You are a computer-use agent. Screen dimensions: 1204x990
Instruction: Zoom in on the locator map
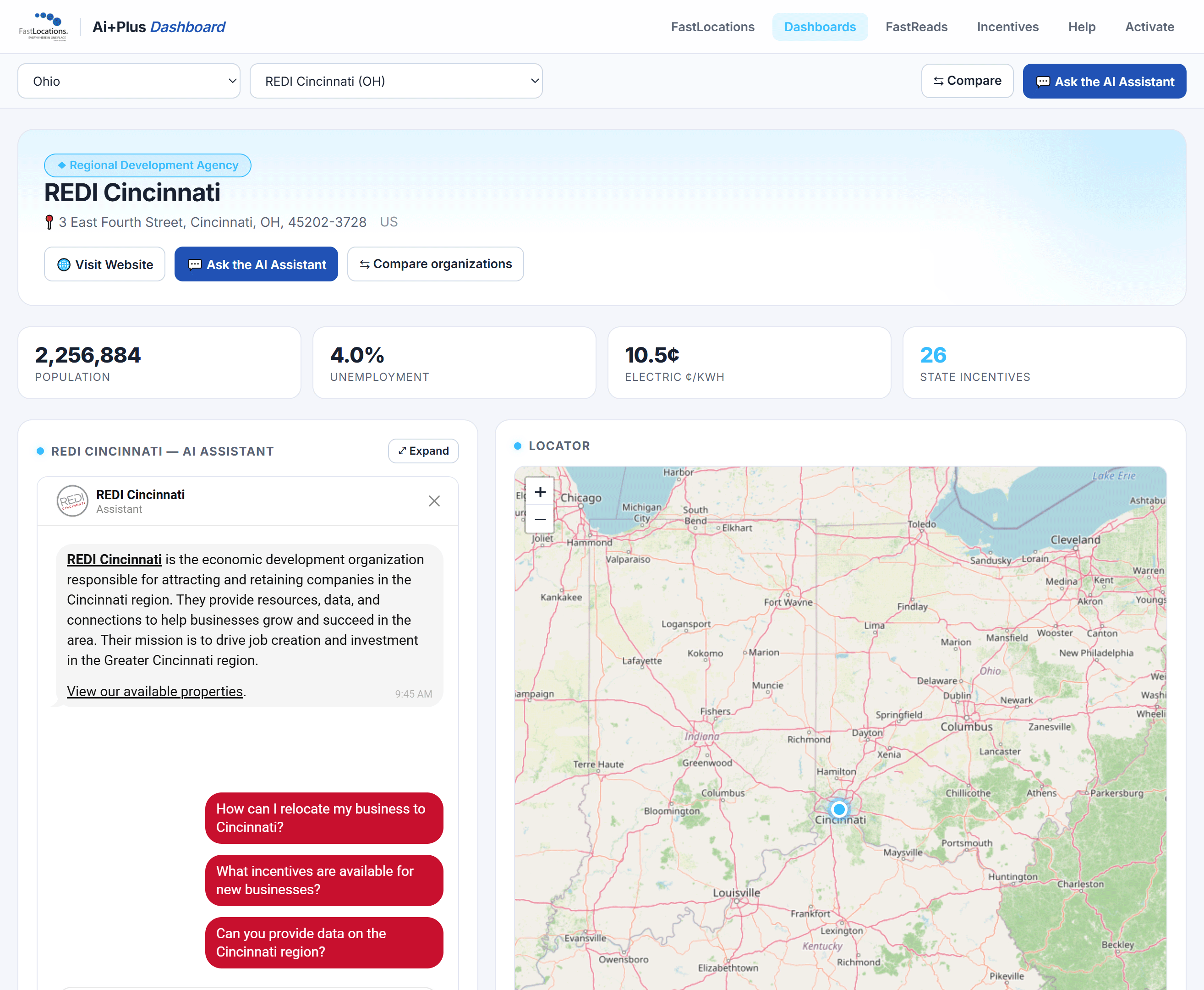click(x=540, y=492)
